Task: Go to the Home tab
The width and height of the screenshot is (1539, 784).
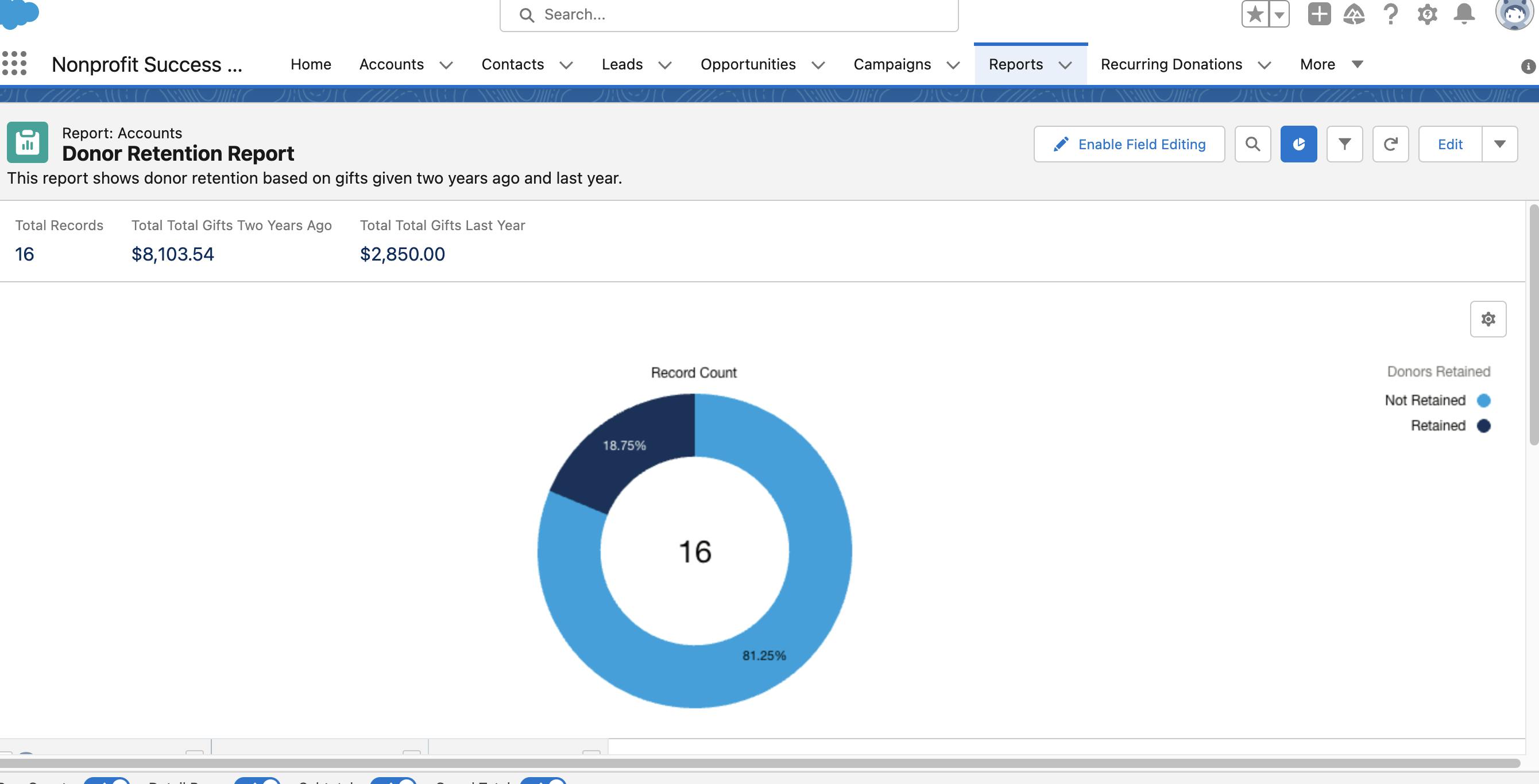Action: [311, 64]
